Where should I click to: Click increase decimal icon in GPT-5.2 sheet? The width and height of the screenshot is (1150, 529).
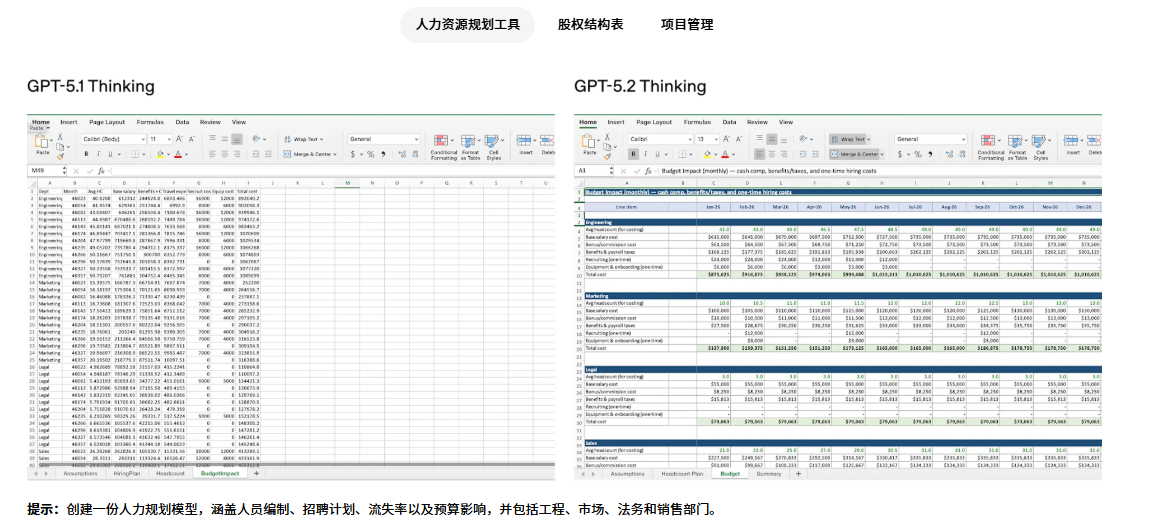coord(950,154)
